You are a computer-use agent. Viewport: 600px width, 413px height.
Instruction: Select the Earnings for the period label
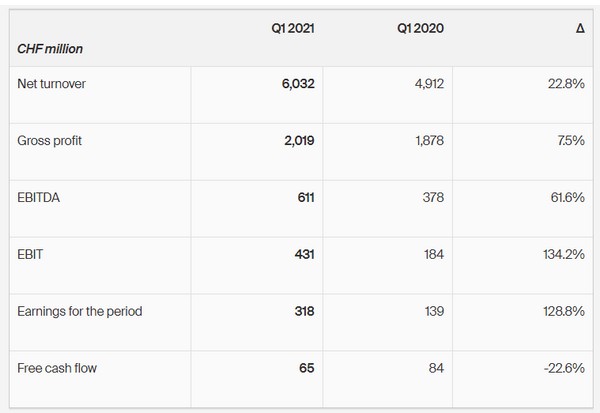tap(80, 311)
